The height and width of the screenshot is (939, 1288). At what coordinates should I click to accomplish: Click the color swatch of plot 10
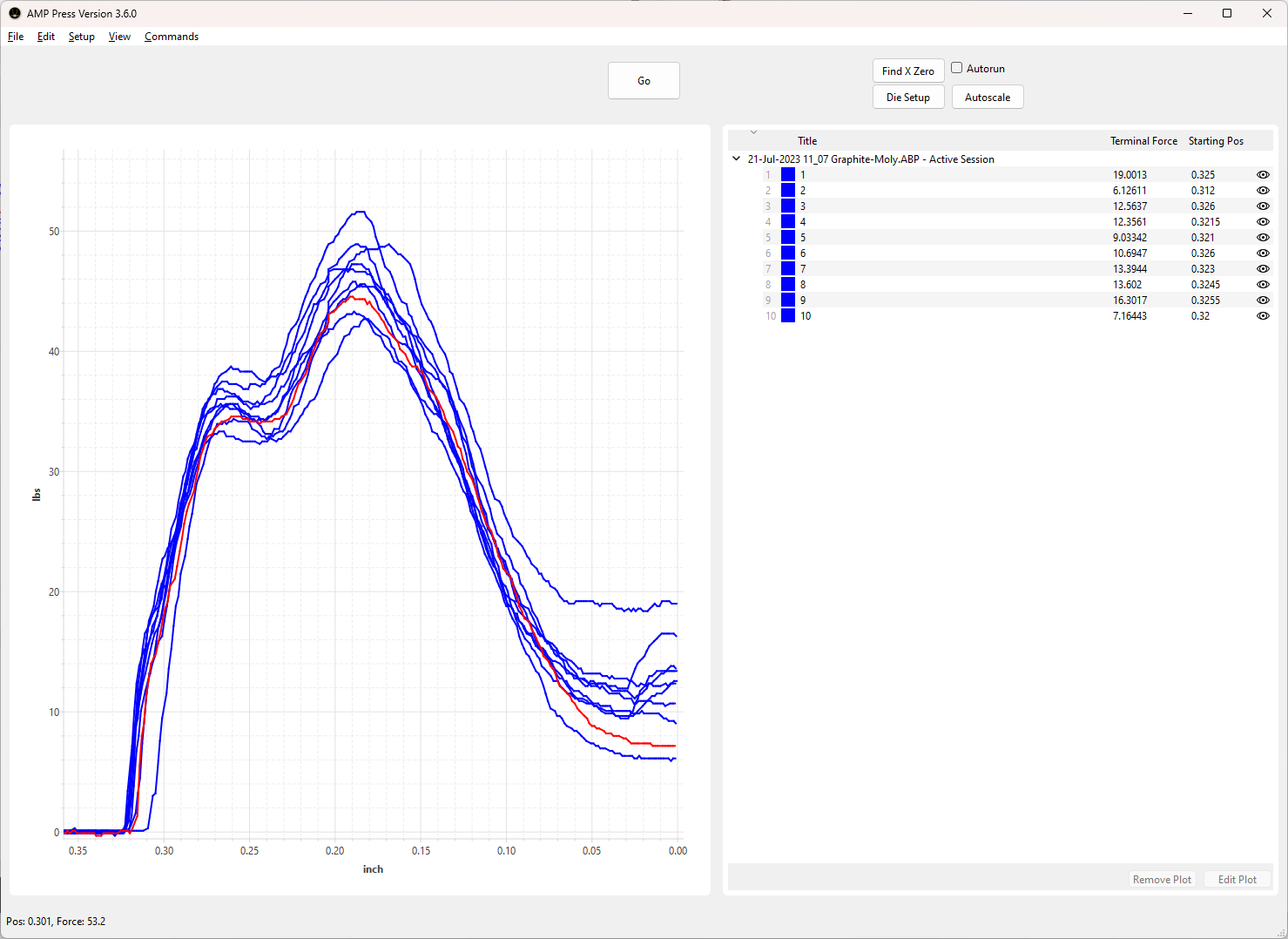pyautogui.click(x=788, y=316)
